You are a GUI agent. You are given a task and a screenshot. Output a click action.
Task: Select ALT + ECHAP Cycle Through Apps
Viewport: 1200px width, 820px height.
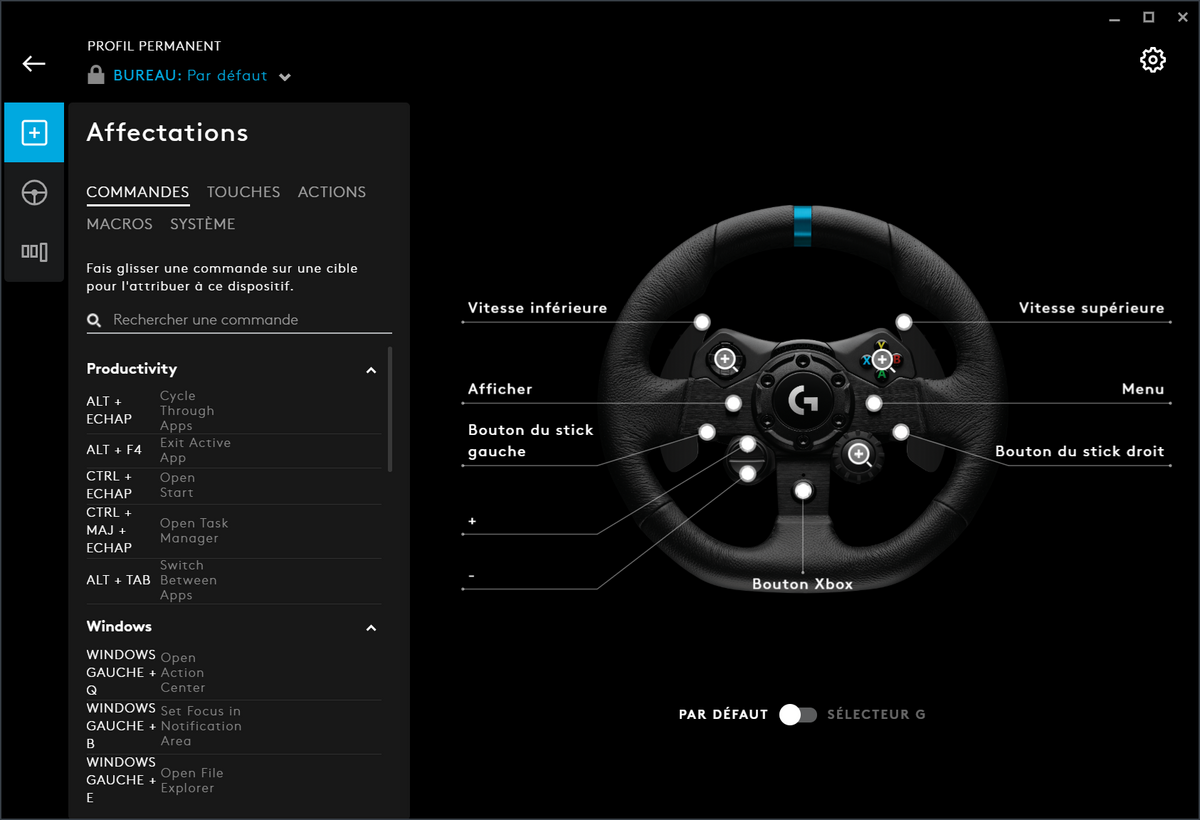pos(234,410)
